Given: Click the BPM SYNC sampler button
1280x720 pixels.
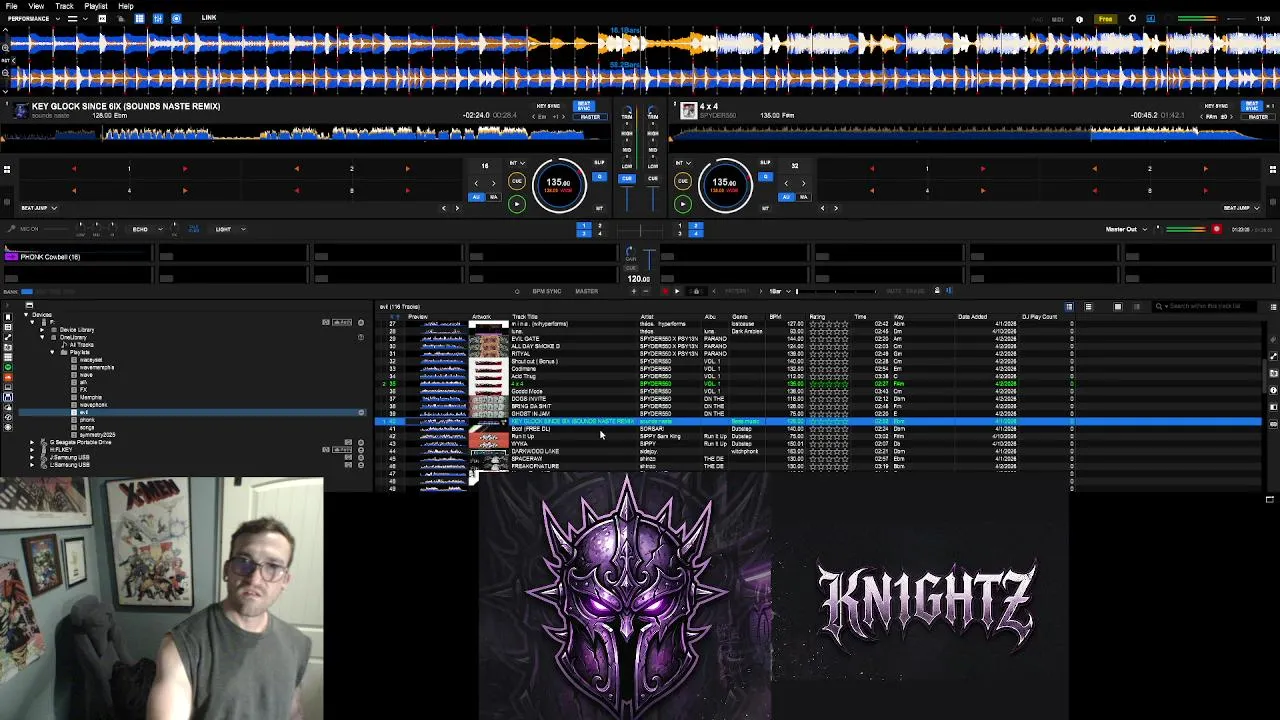Looking at the screenshot, I should [546, 291].
